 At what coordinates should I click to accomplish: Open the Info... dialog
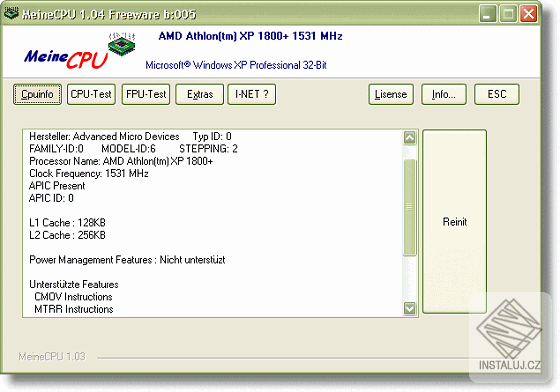point(444,94)
